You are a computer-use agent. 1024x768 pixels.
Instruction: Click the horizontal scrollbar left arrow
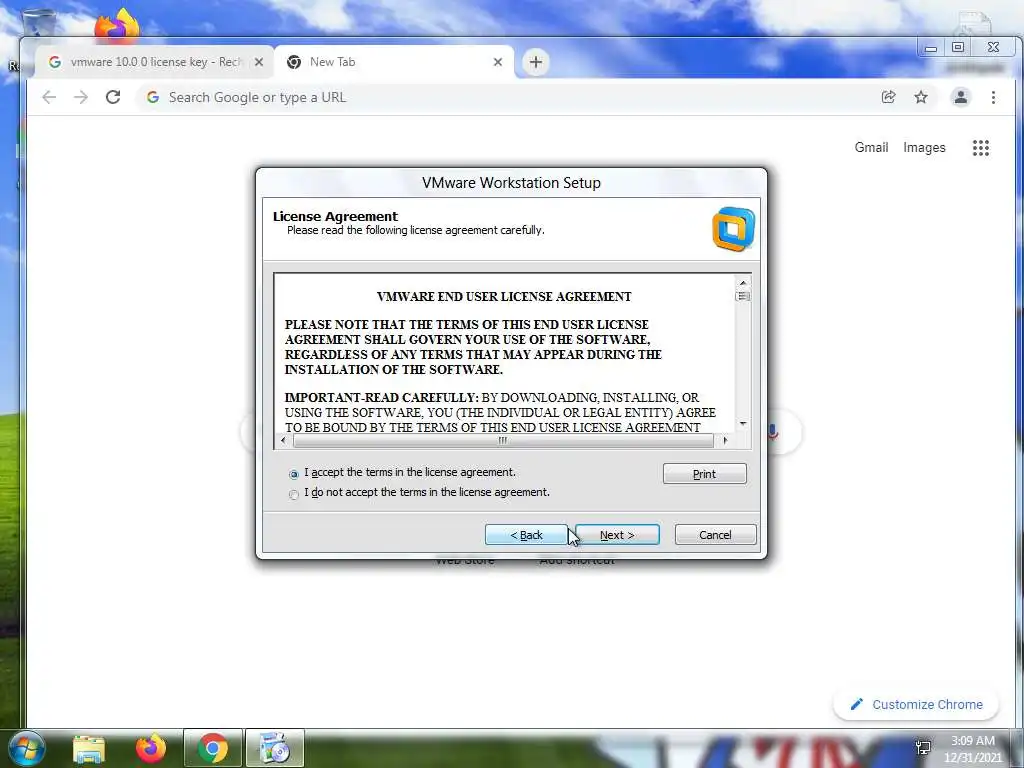click(x=283, y=440)
